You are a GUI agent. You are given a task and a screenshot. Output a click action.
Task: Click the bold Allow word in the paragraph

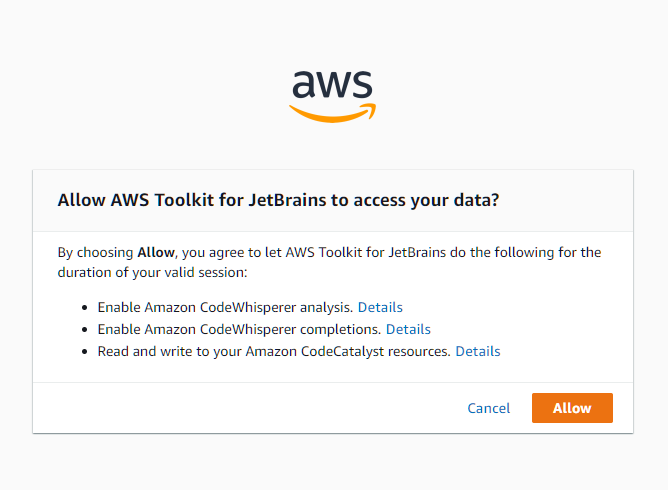point(156,252)
